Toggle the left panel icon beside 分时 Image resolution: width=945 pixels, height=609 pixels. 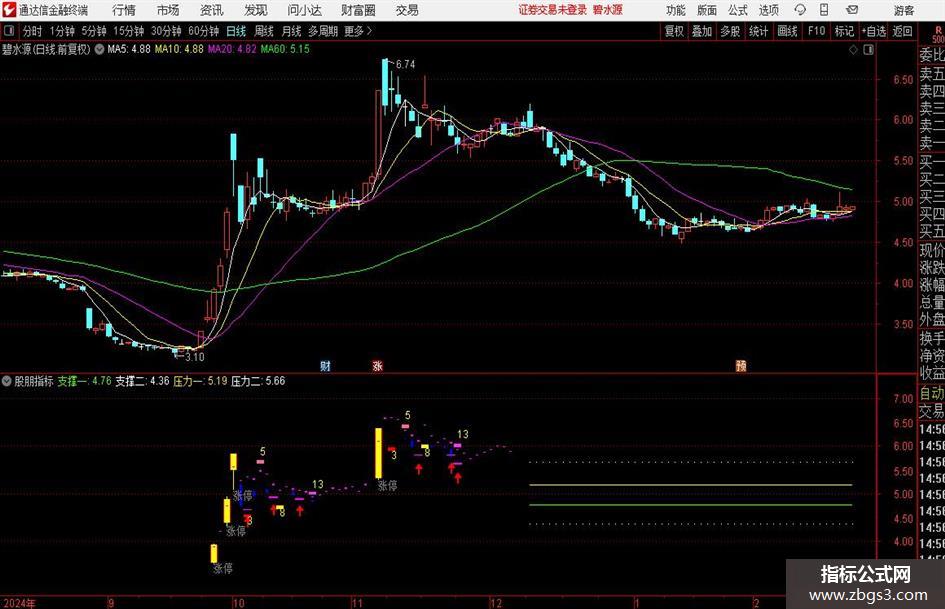point(9,31)
